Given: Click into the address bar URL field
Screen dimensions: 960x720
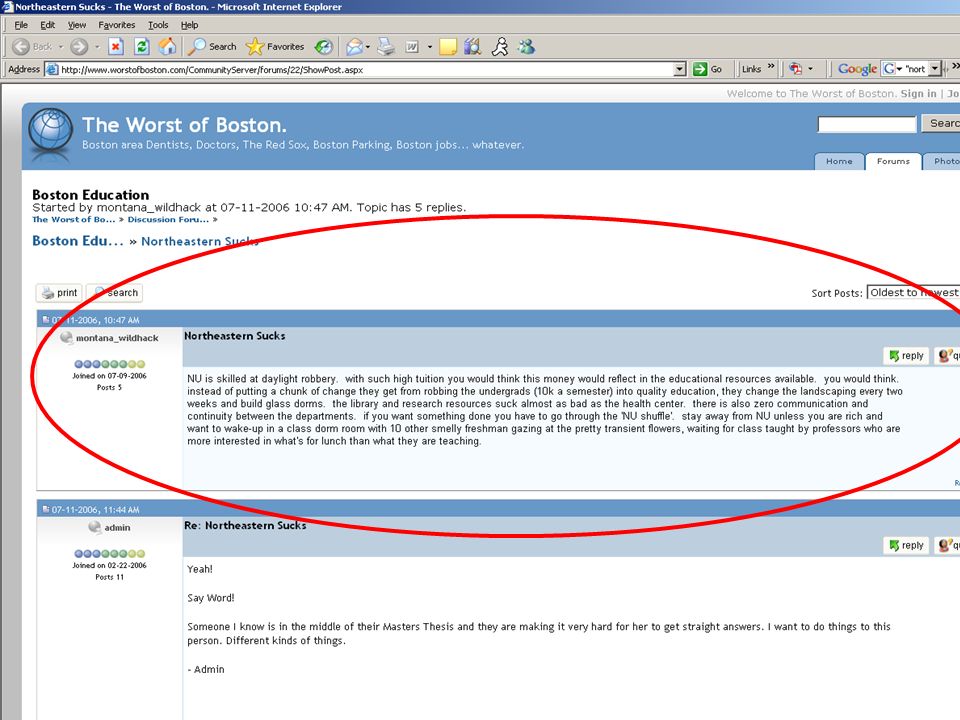Looking at the screenshot, I should [366, 69].
